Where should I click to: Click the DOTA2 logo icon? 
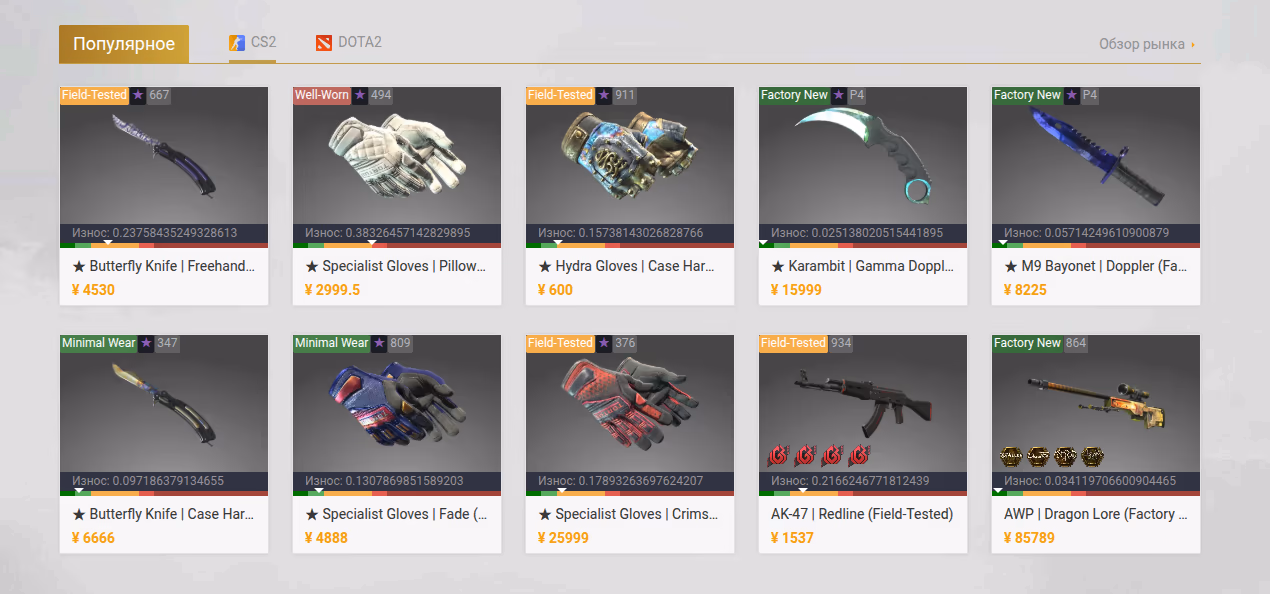tap(323, 43)
